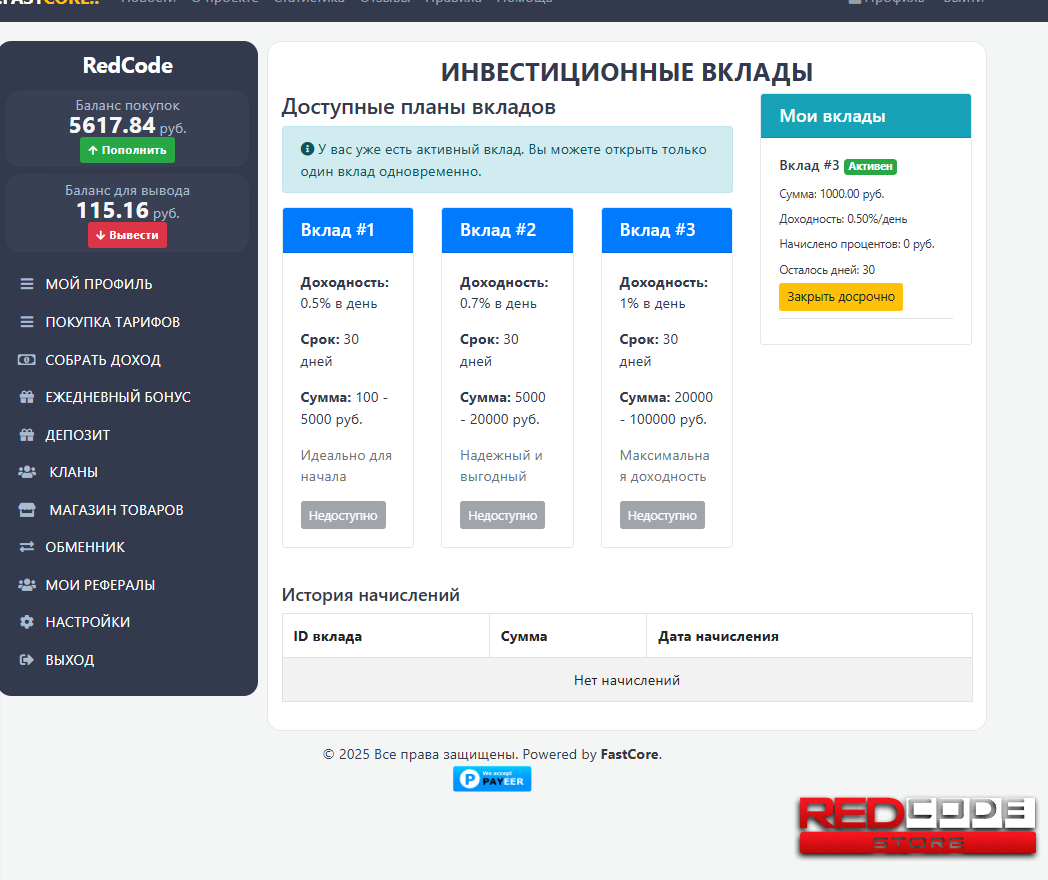Click Закрыть досрочно for Вклад #3
1048x880 pixels.
(840, 296)
